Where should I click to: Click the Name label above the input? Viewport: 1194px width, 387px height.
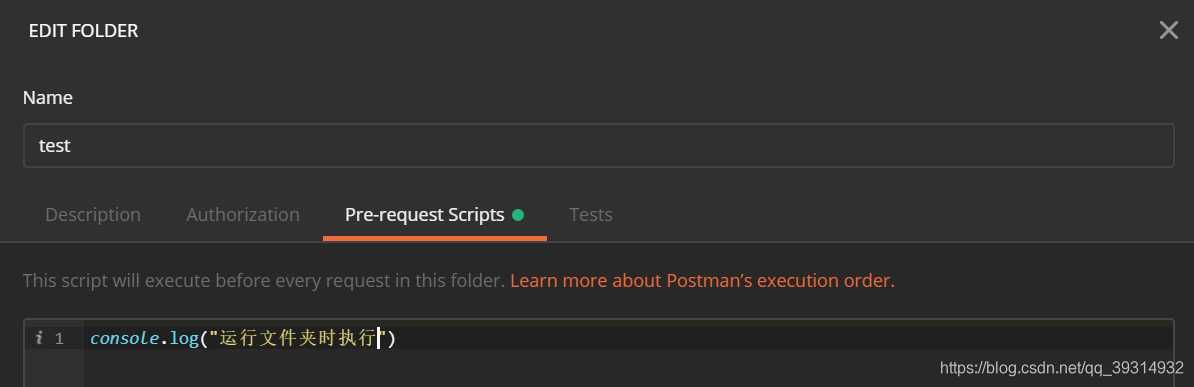(x=48, y=98)
